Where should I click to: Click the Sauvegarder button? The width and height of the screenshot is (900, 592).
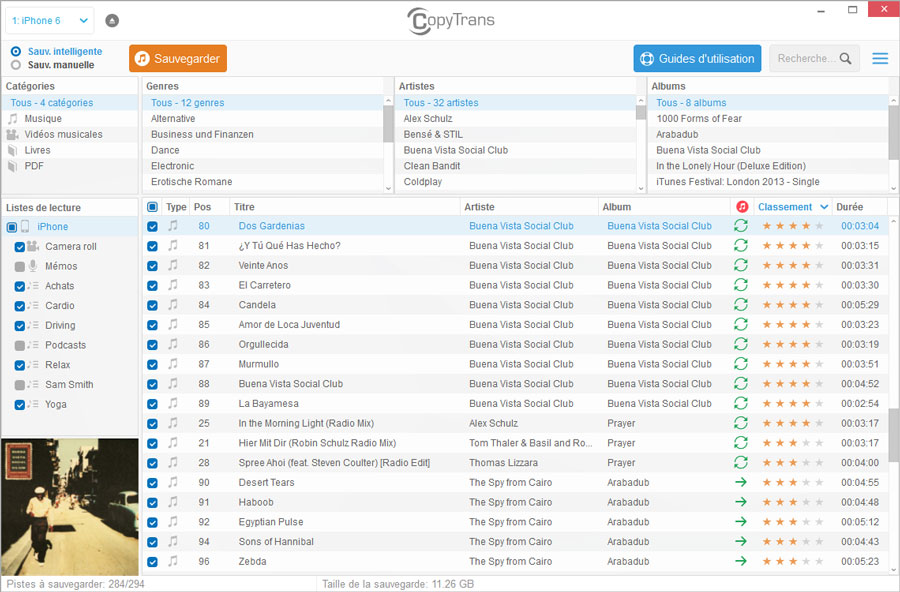click(178, 59)
